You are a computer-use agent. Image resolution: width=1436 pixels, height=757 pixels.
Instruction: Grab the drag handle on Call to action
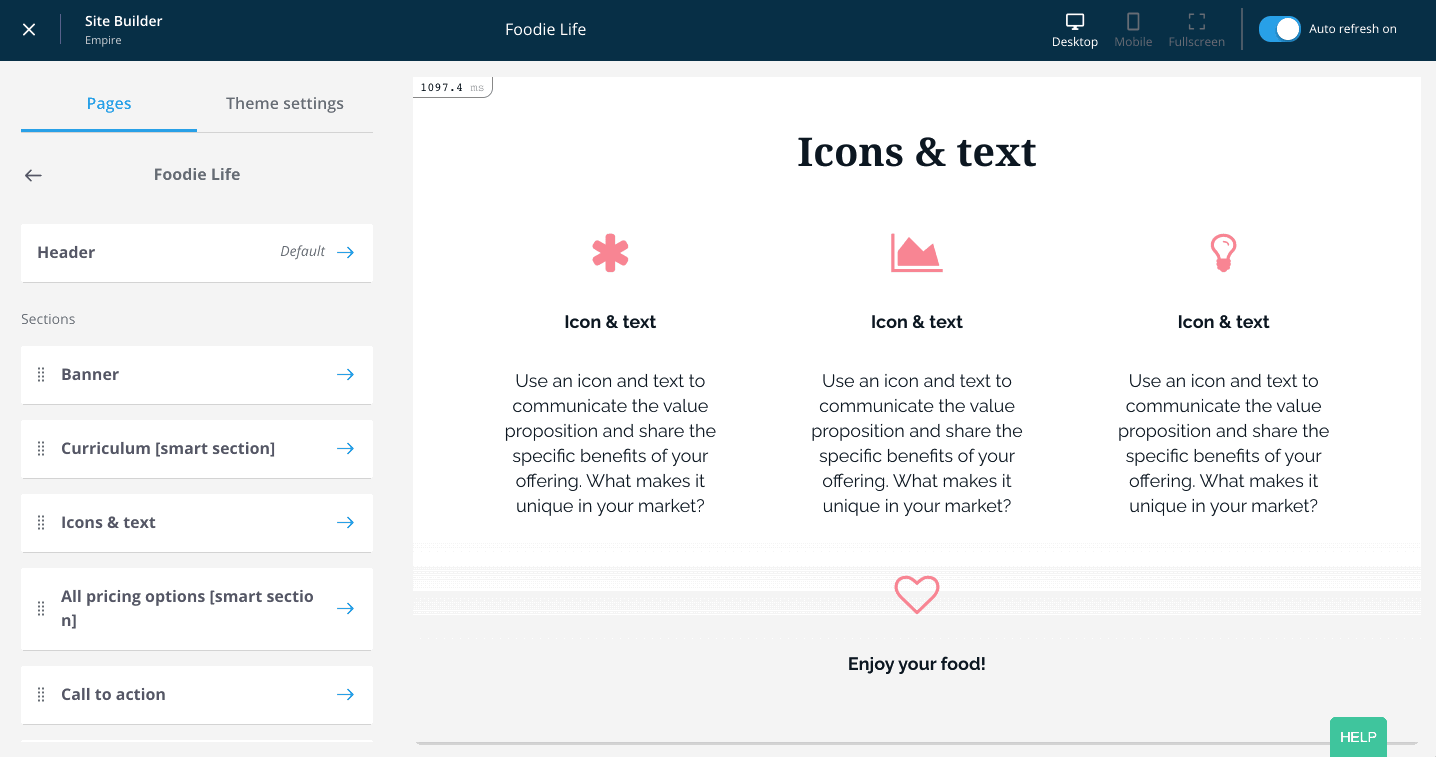pos(41,694)
